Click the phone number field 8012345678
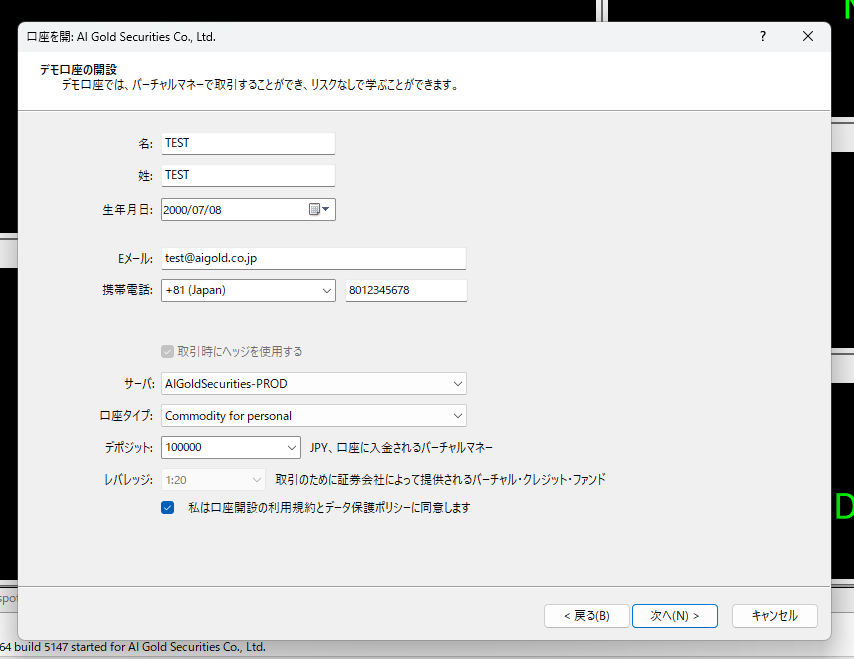Viewport: 854px width, 659px height. 406,290
